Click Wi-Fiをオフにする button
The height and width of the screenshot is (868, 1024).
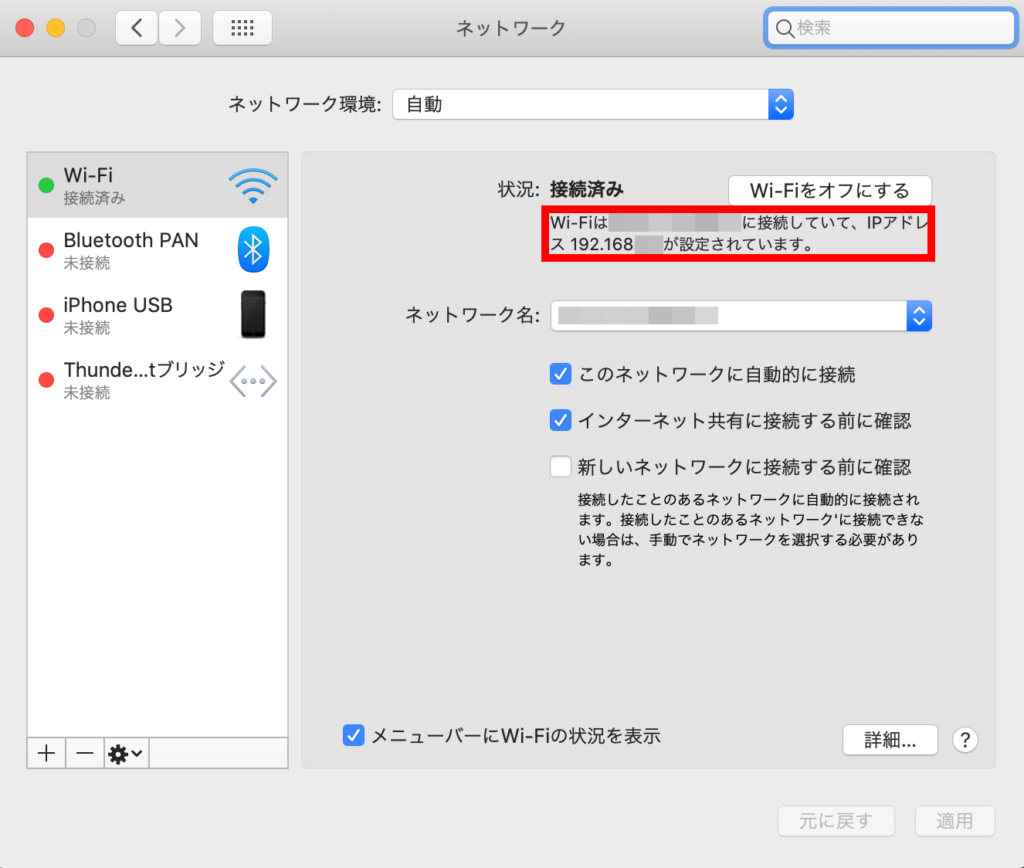[830, 191]
